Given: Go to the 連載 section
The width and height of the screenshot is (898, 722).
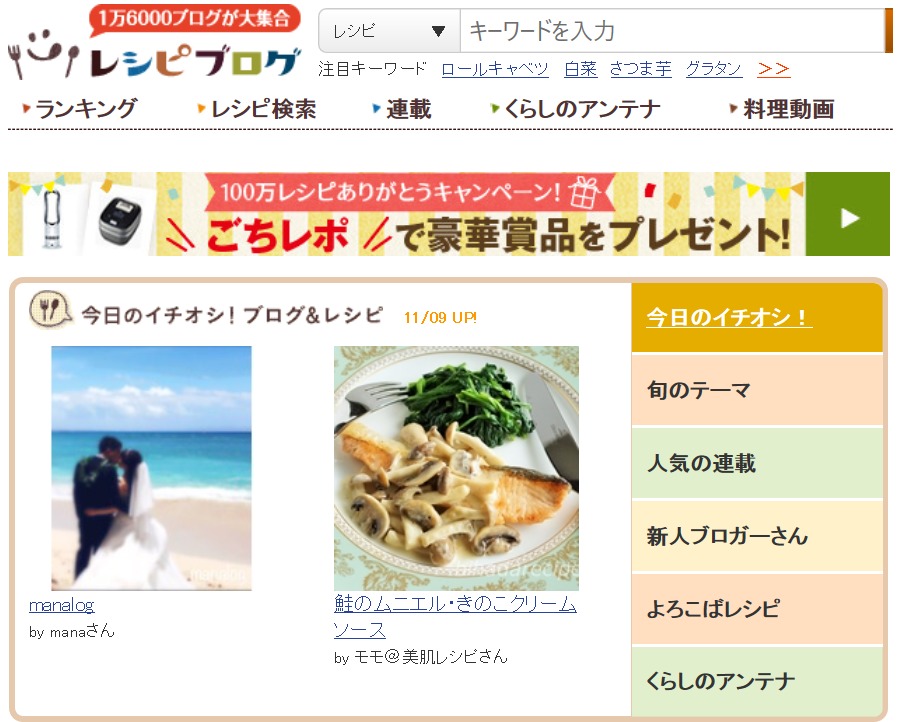Looking at the screenshot, I should (x=402, y=108).
